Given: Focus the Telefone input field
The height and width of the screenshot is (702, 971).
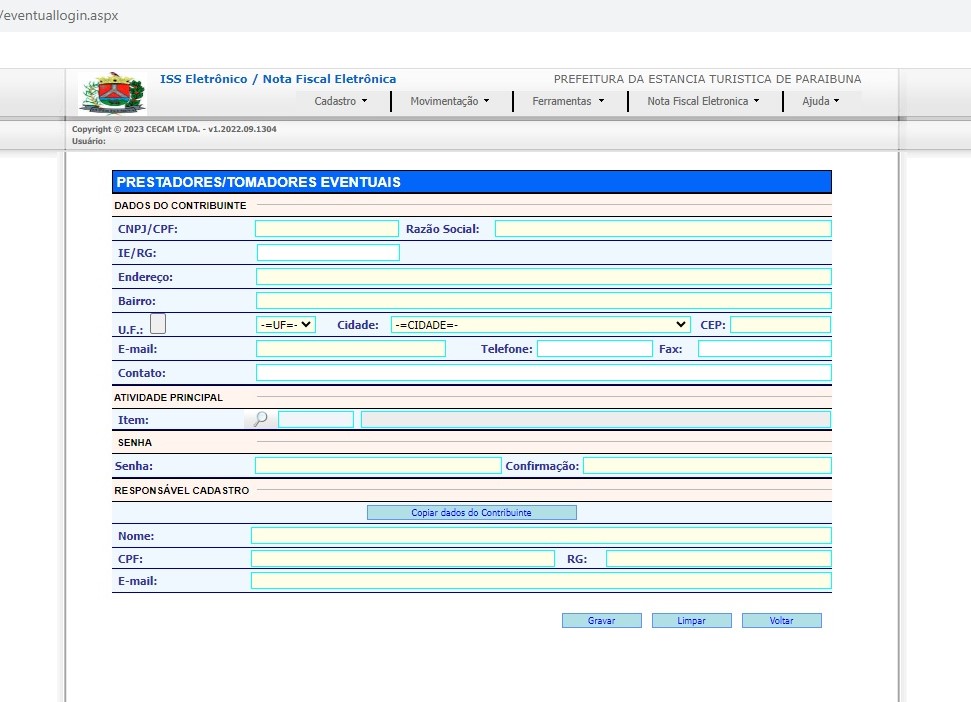Looking at the screenshot, I should click(x=594, y=349).
